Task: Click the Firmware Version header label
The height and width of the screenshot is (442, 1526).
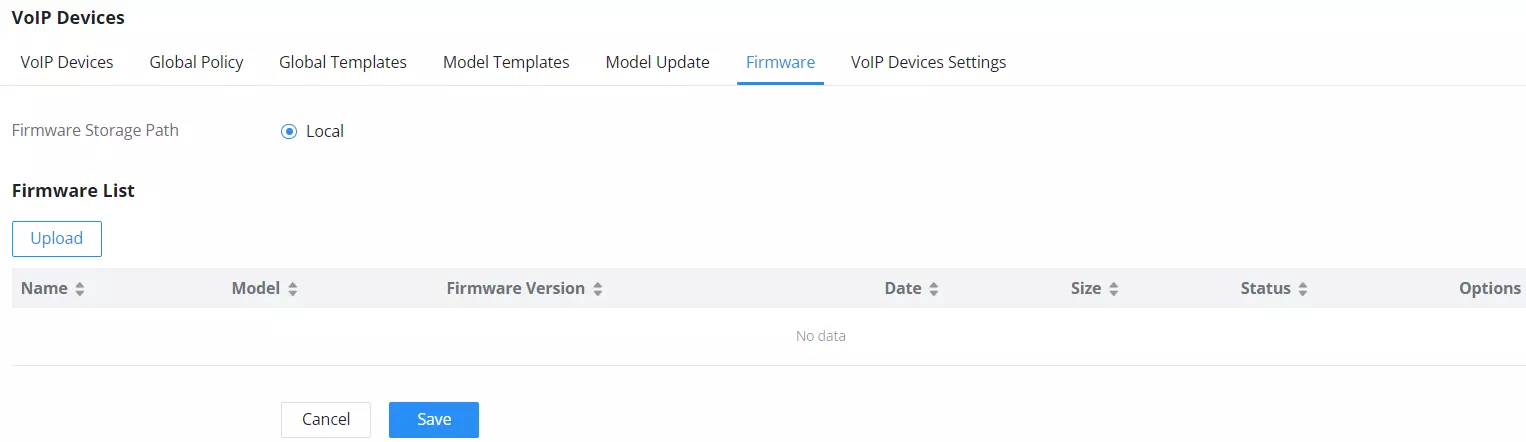Action: pos(516,288)
